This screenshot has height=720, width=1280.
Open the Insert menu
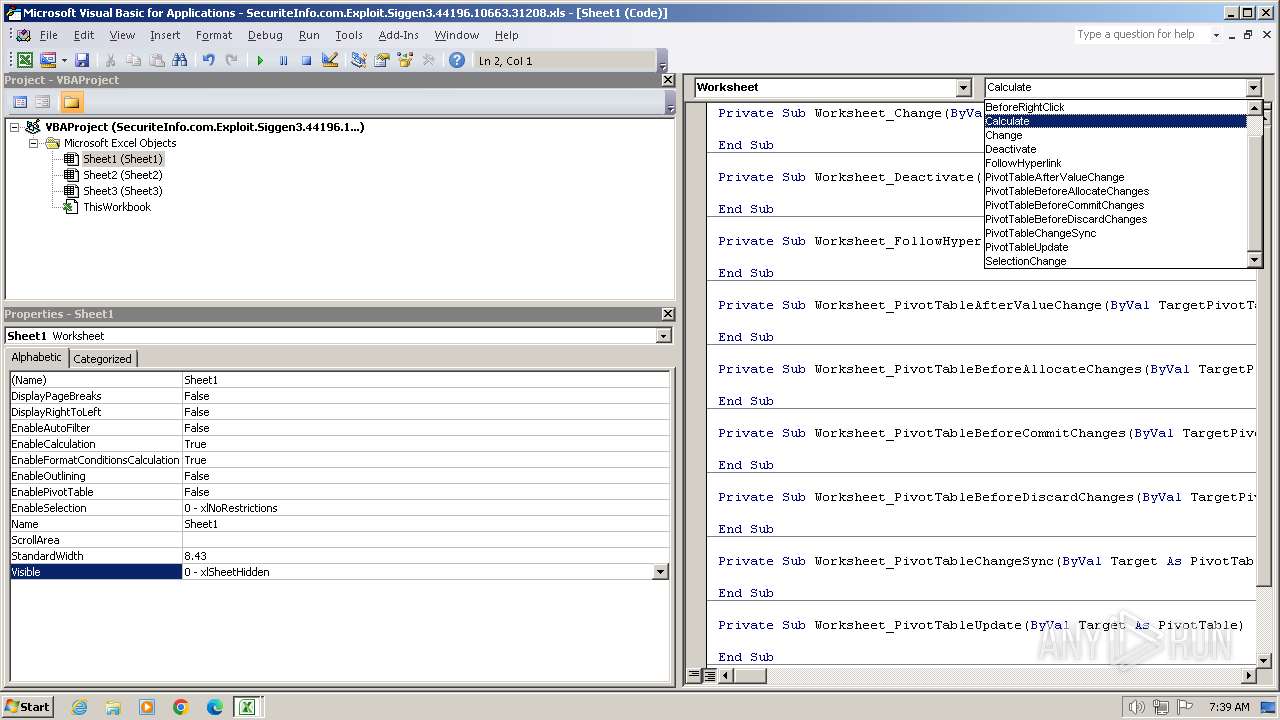(165, 35)
